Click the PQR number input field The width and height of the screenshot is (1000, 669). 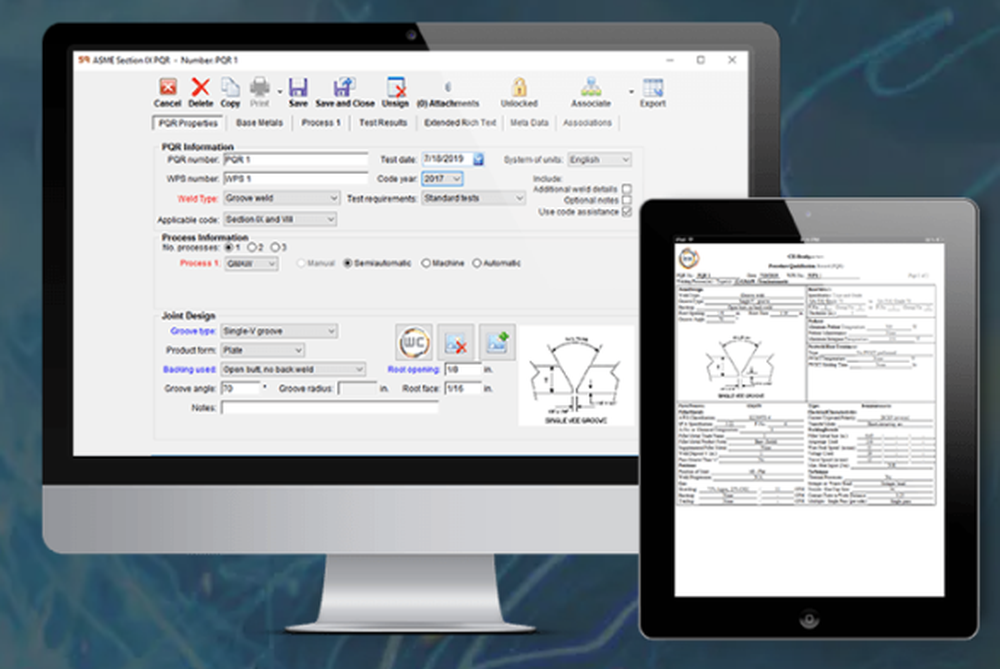(295, 159)
